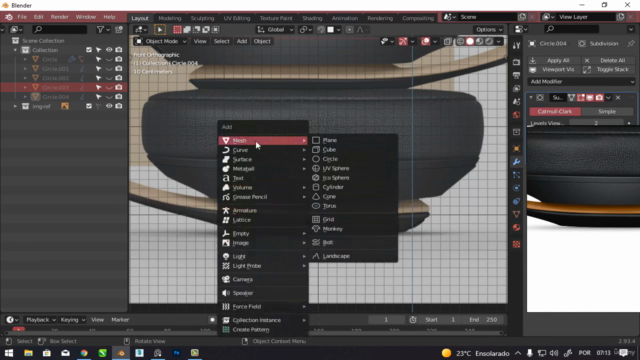Open the Modifier properties wrench icon
The height and width of the screenshot is (360, 640).
(516, 162)
